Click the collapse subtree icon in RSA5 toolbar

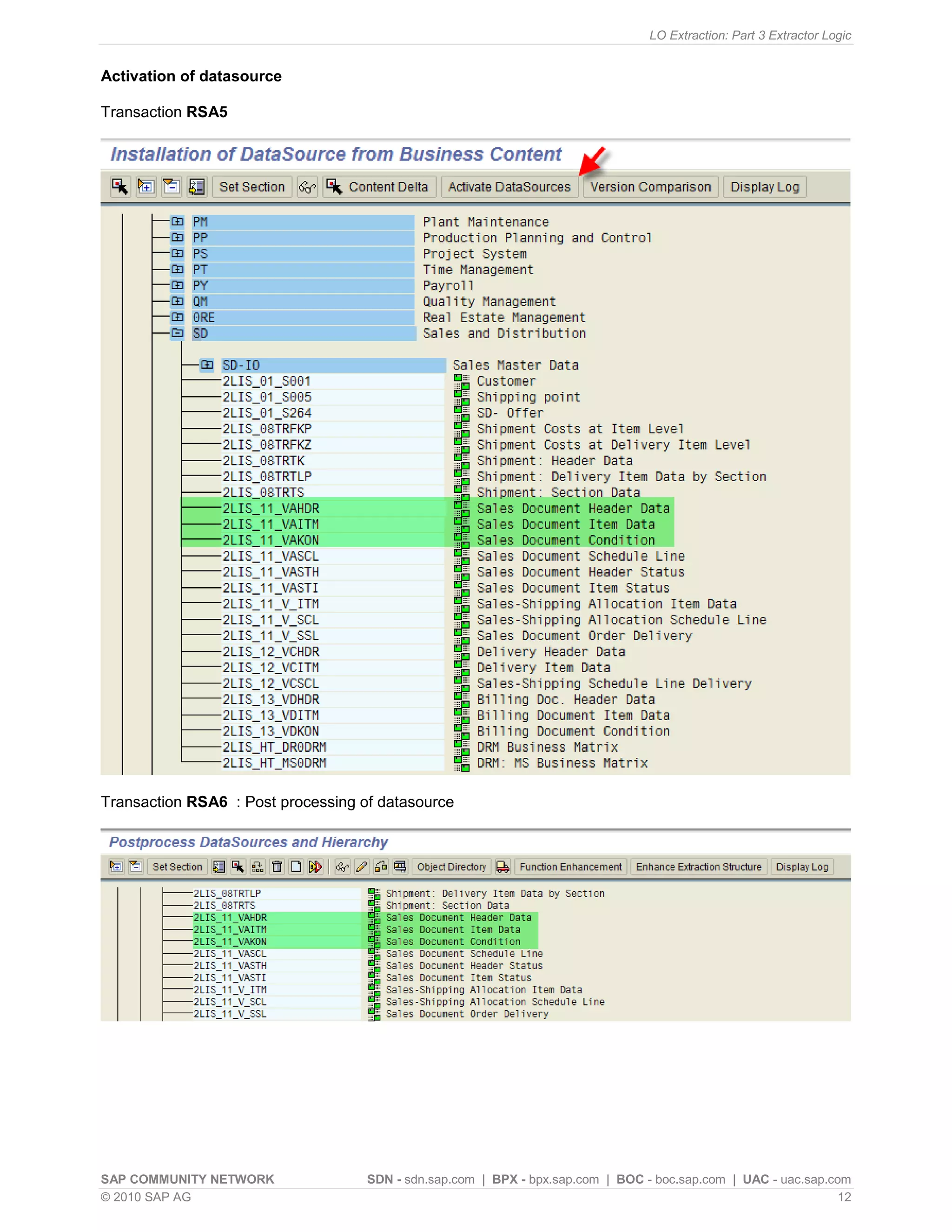171,187
